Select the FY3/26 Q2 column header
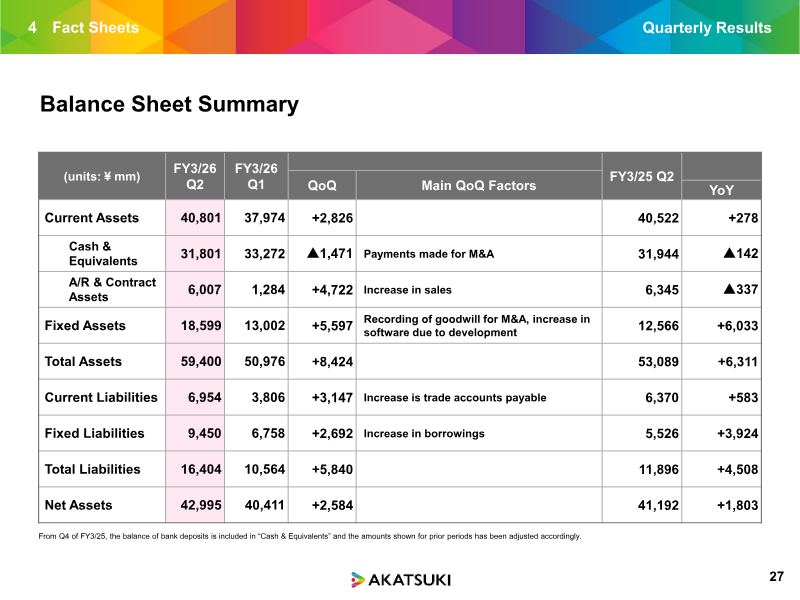800x600 pixels. (196, 176)
